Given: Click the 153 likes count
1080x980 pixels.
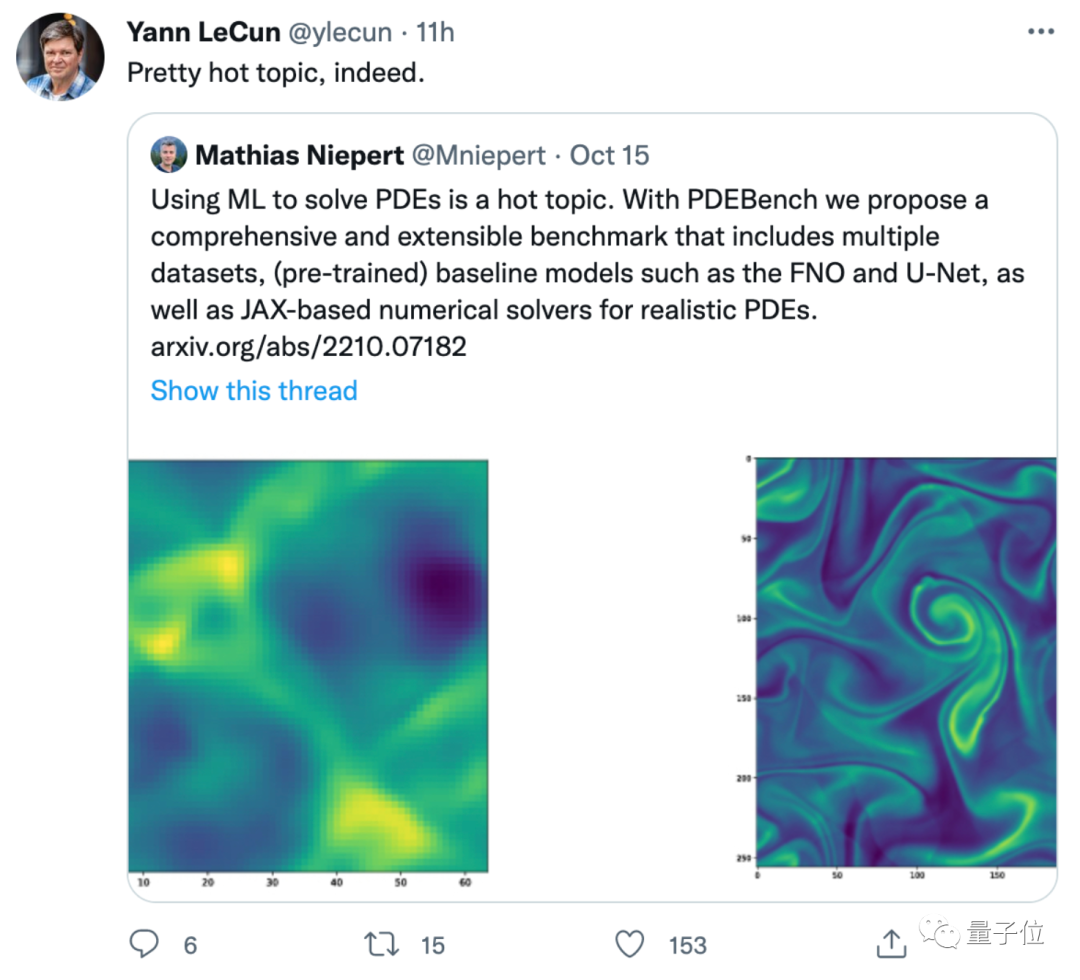Looking at the screenshot, I should click(x=687, y=944).
